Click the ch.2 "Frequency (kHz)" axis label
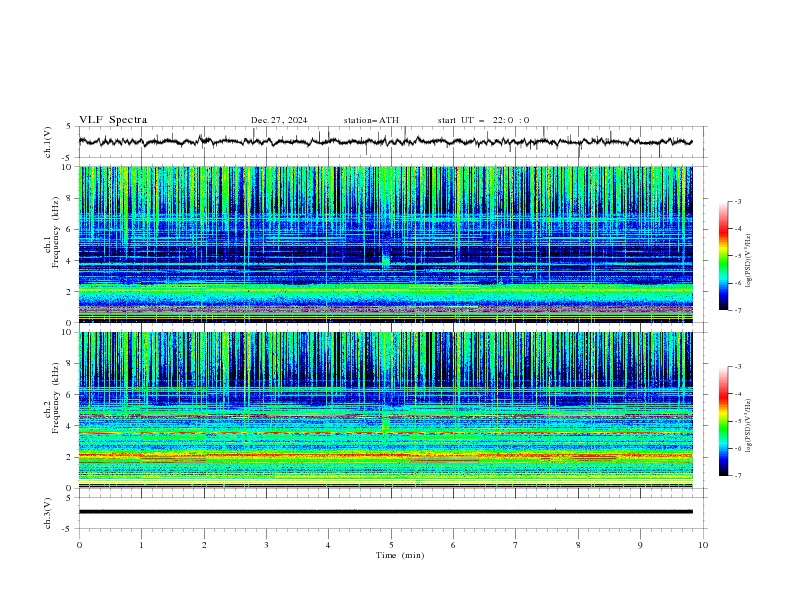 (56, 398)
